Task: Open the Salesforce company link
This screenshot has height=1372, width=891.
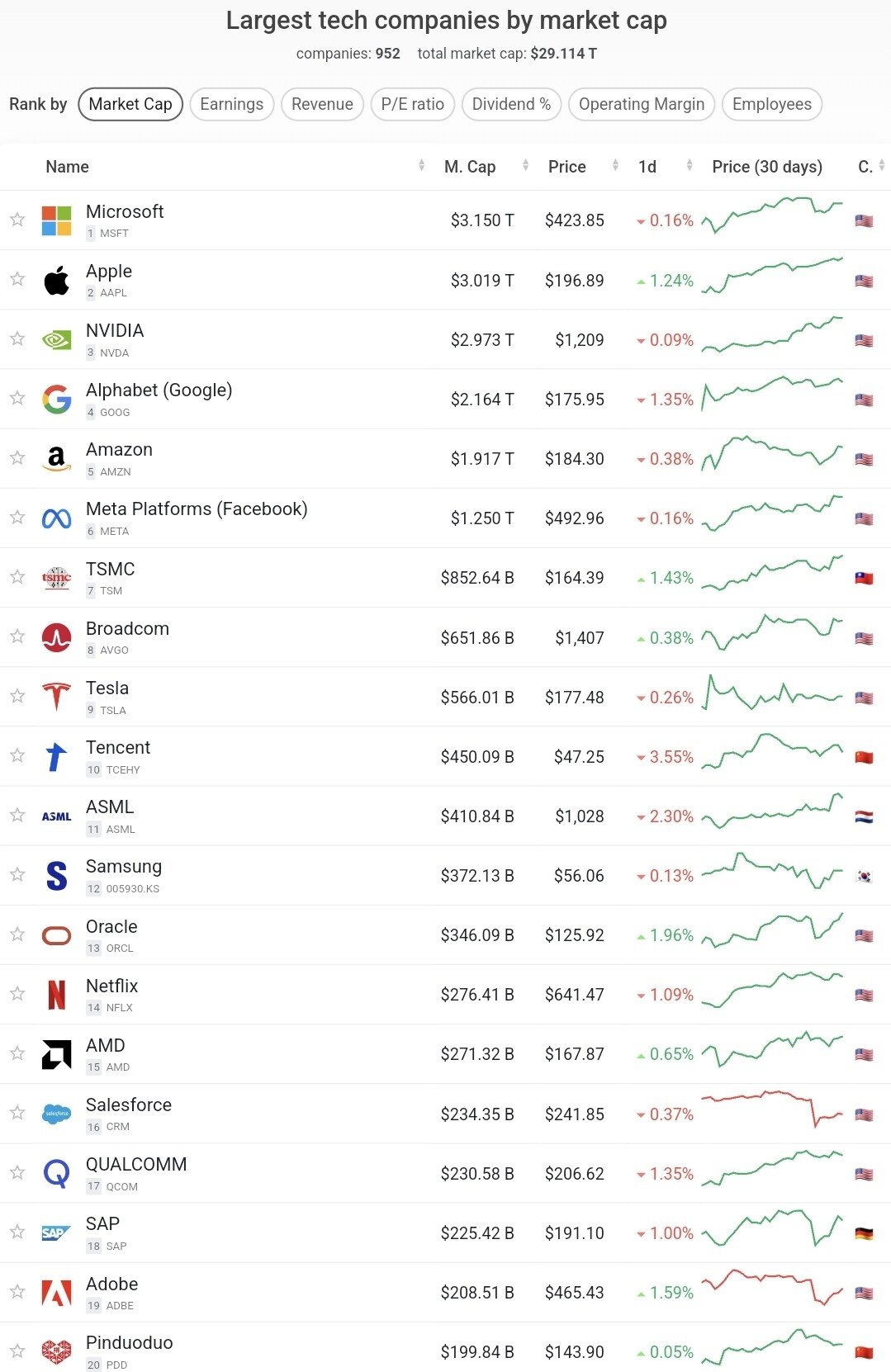Action: tap(129, 1105)
